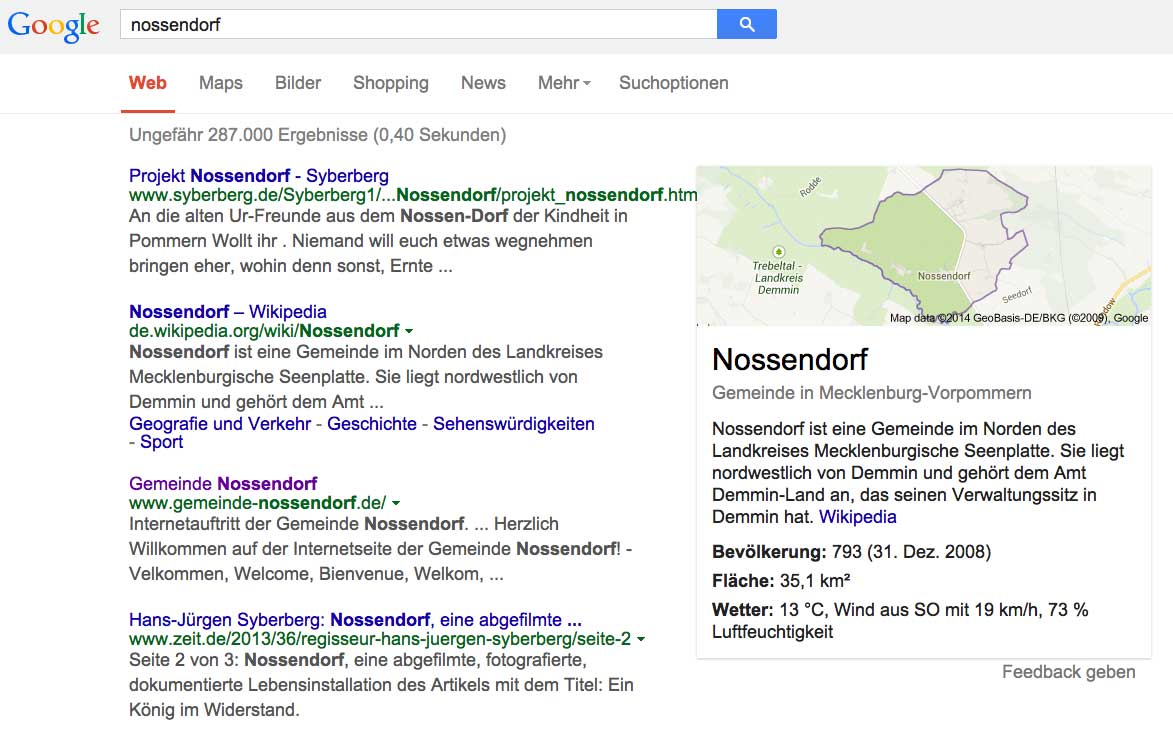This screenshot has width=1173, height=734.
Task: Expand the Mehr dropdown menu
Action: [x=563, y=83]
